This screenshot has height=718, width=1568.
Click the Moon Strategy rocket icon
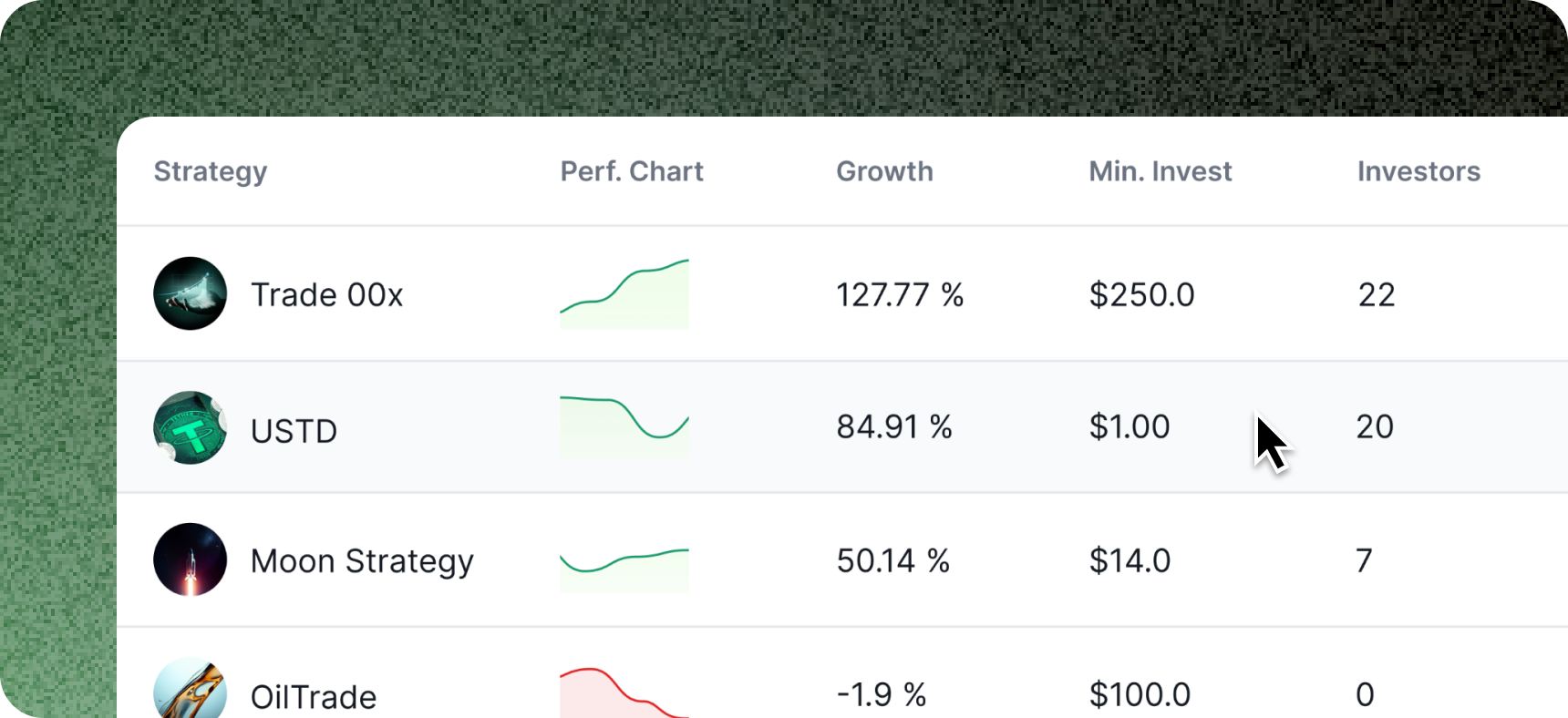pyautogui.click(x=190, y=559)
